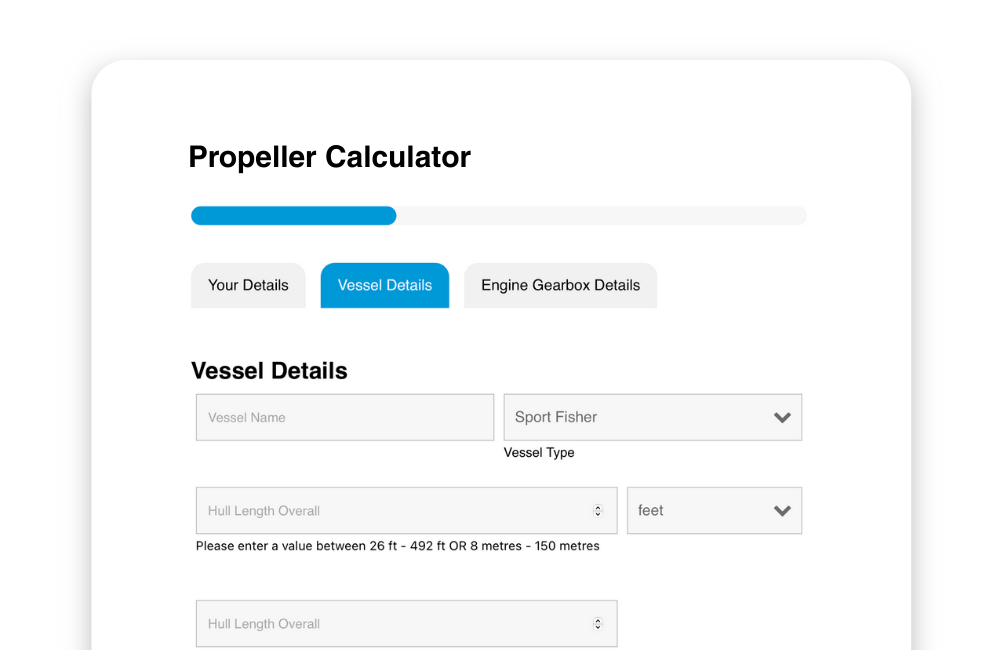
Task: Click the Propeller Calculator heading
Action: click(x=329, y=157)
